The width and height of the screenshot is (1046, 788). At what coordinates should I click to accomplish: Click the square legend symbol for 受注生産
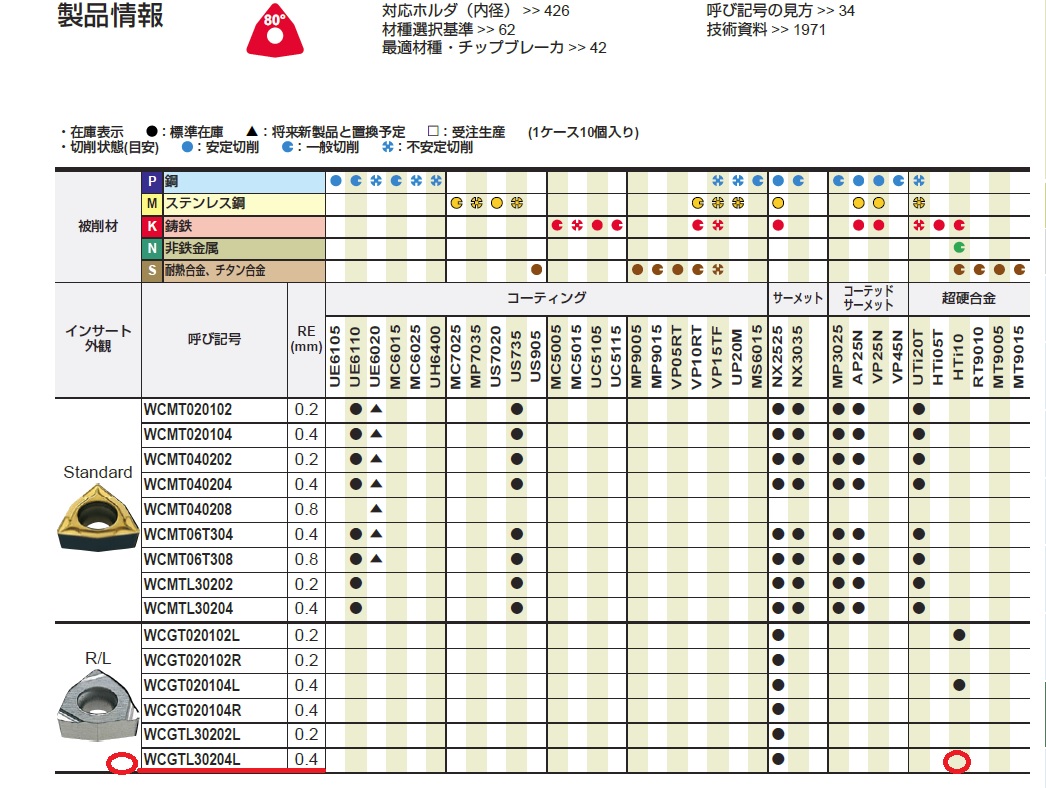tap(433, 131)
